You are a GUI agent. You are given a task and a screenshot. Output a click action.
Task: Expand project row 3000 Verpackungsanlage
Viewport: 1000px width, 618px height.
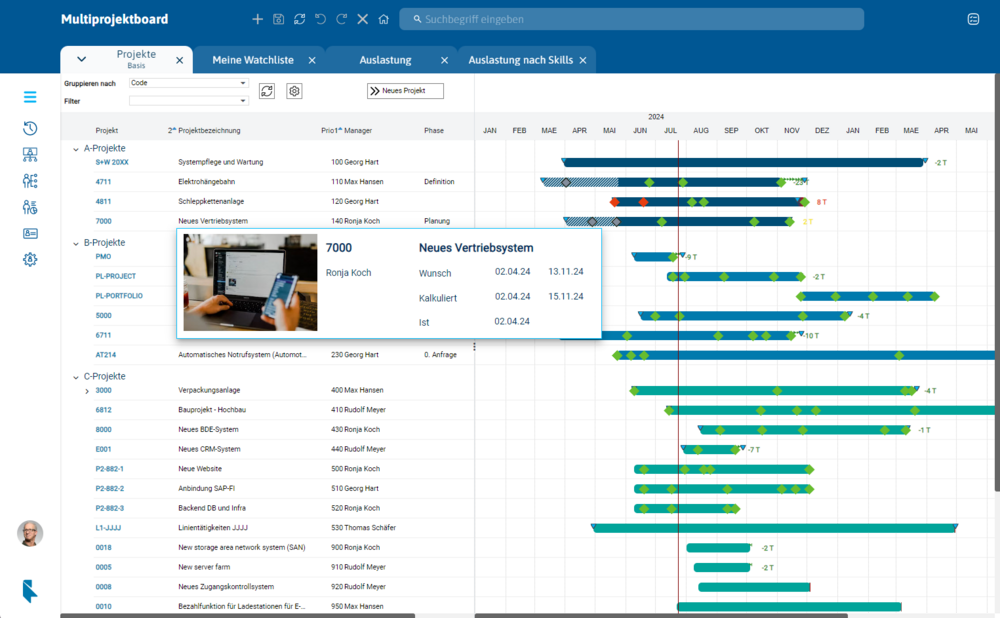click(x=87, y=391)
